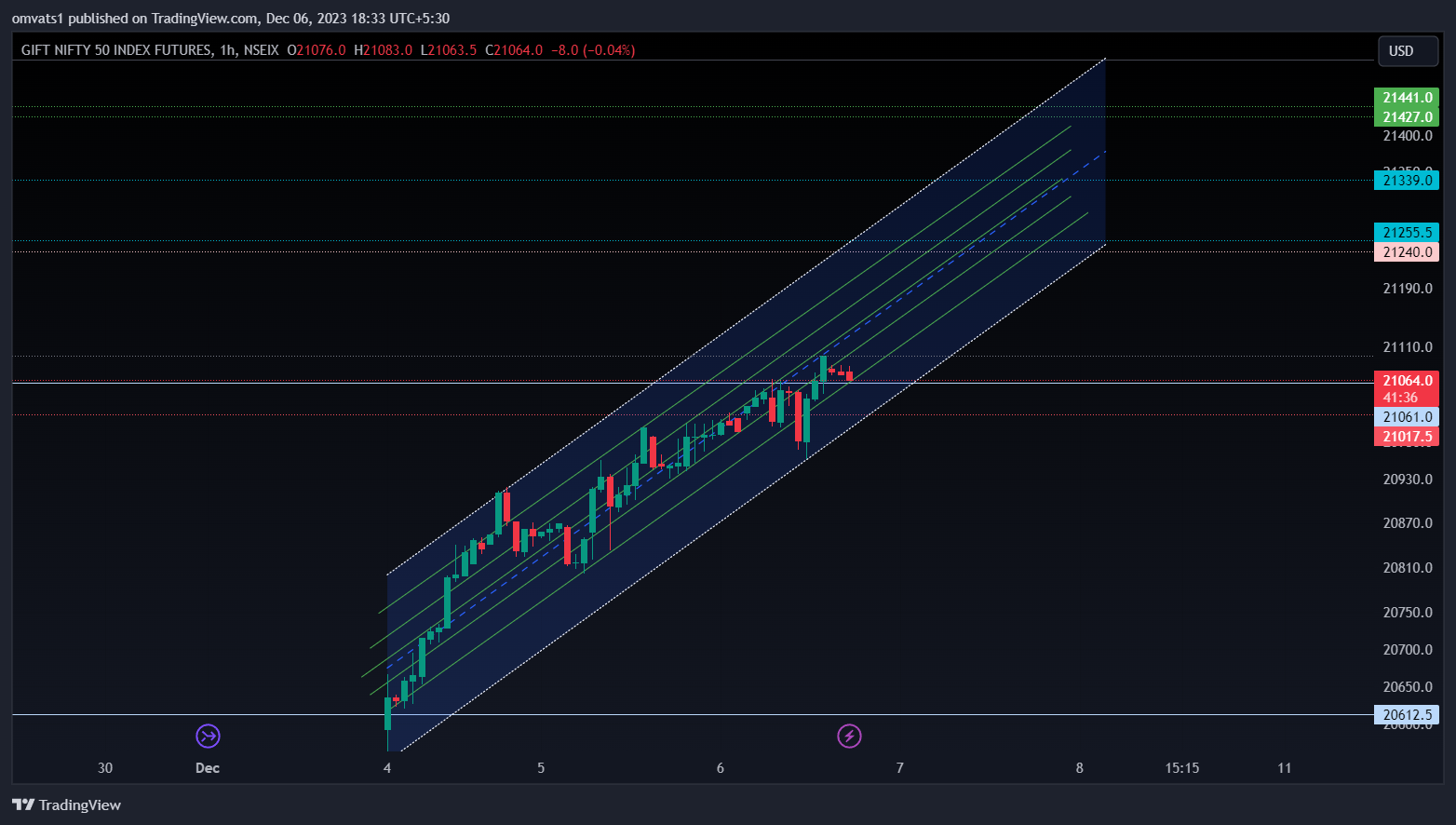
Task: Click the 20750.0 price axis label
Action: pyautogui.click(x=1408, y=613)
